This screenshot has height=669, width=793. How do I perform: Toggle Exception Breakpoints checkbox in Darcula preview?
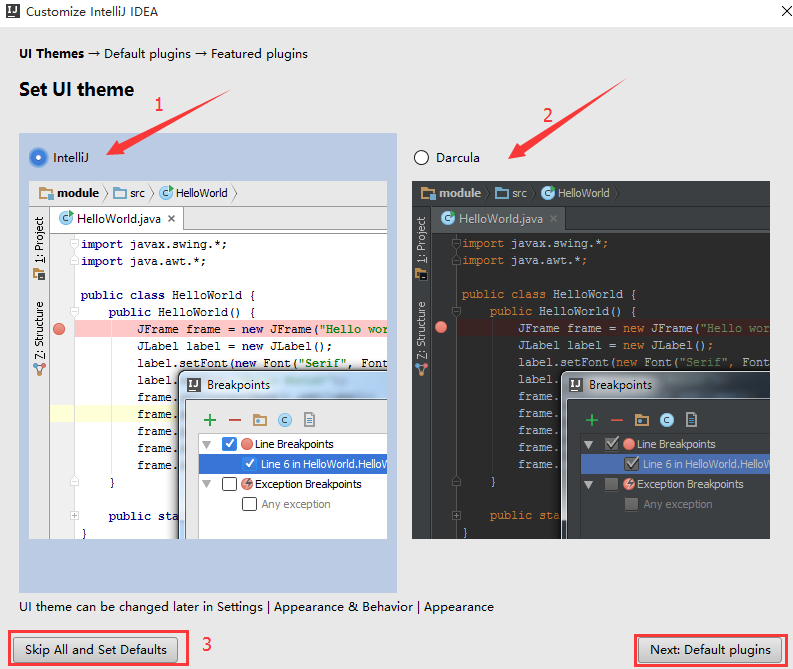click(x=611, y=484)
